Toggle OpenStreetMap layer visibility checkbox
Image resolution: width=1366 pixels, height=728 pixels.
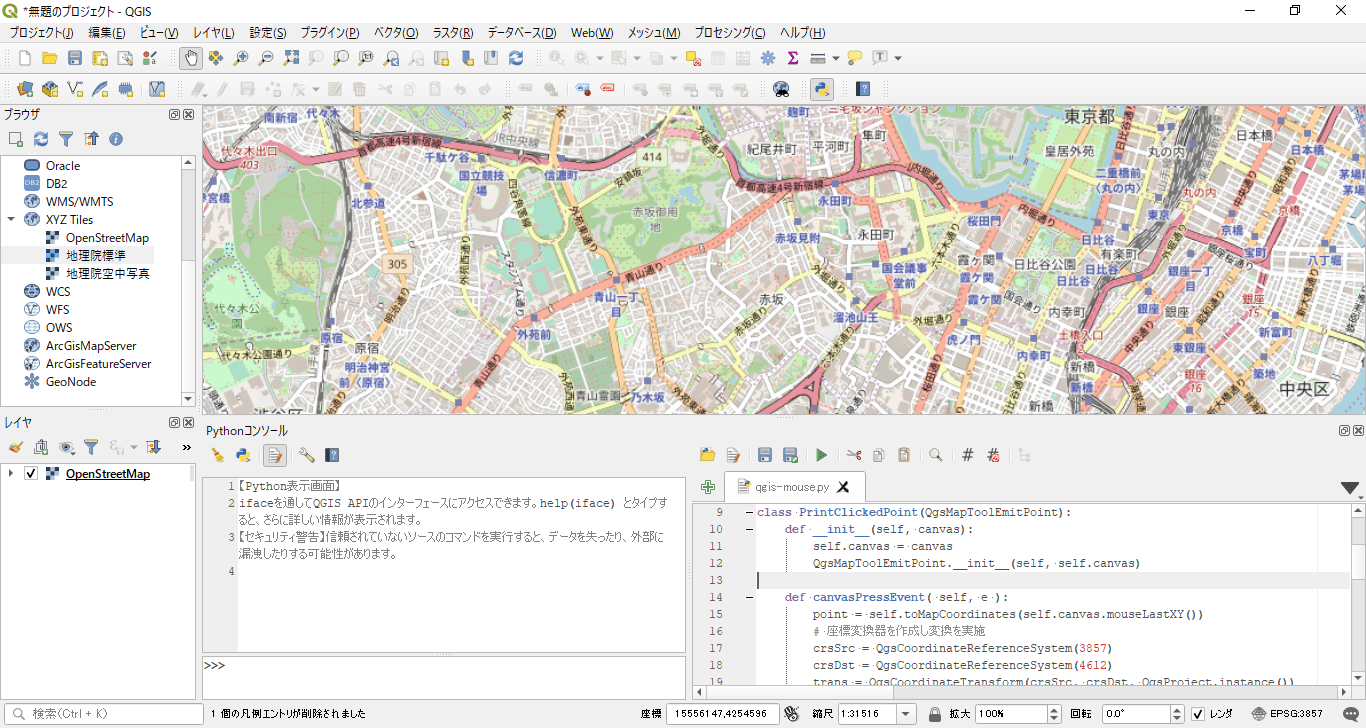31,474
